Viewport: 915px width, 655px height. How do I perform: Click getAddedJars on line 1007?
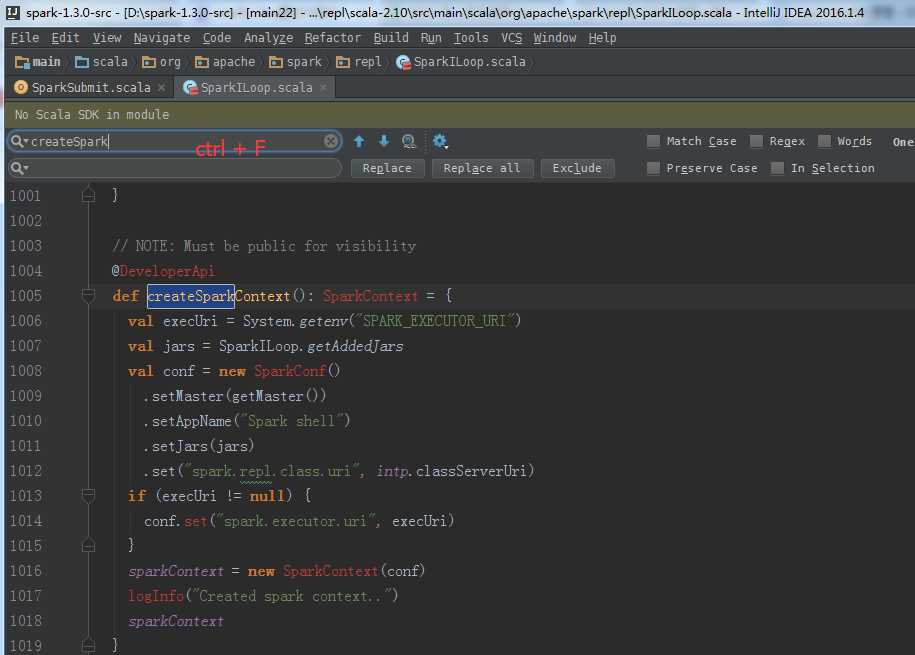pyautogui.click(x=355, y=346)
